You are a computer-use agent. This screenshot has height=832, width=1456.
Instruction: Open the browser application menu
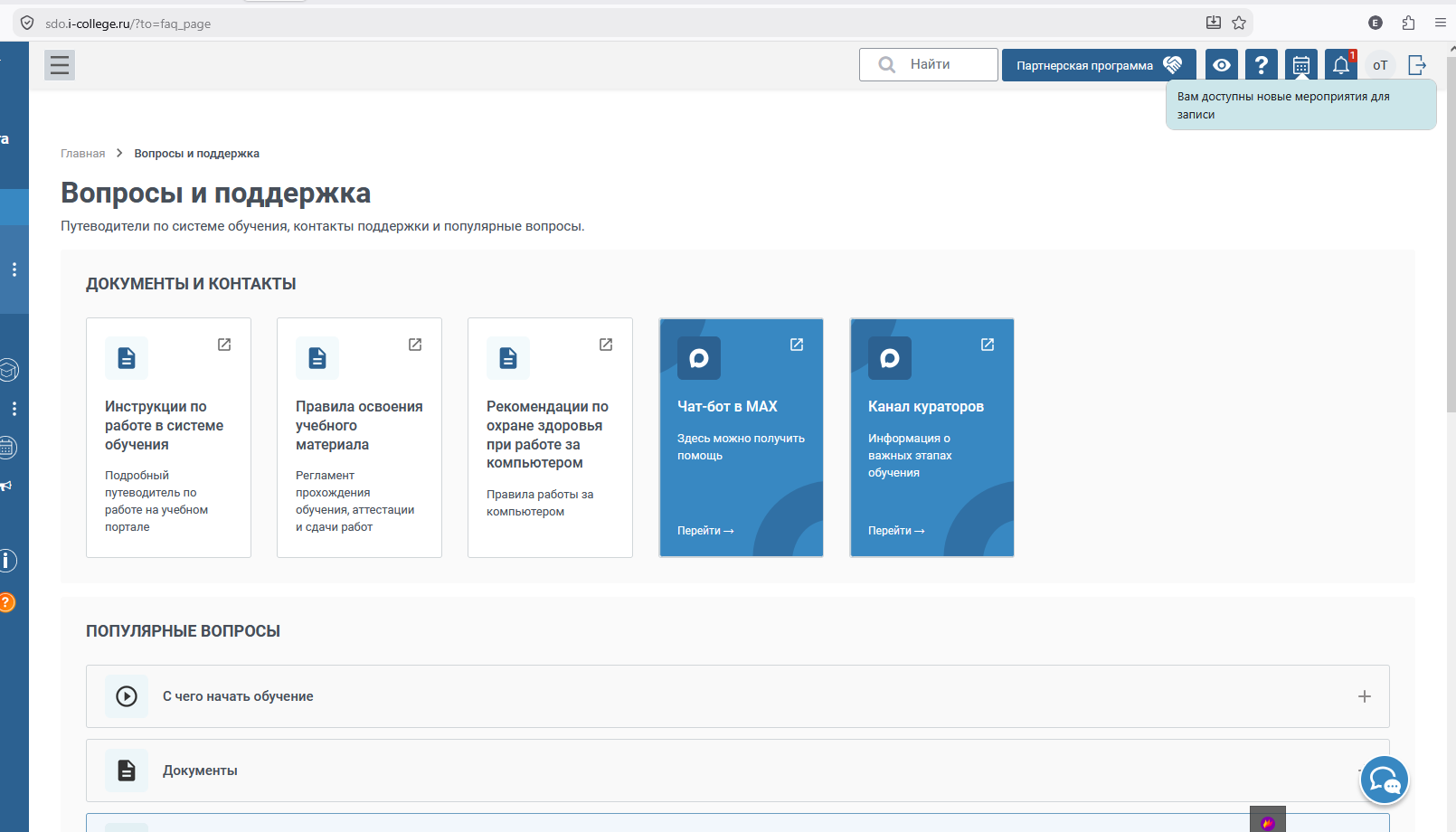(1441, 23)
